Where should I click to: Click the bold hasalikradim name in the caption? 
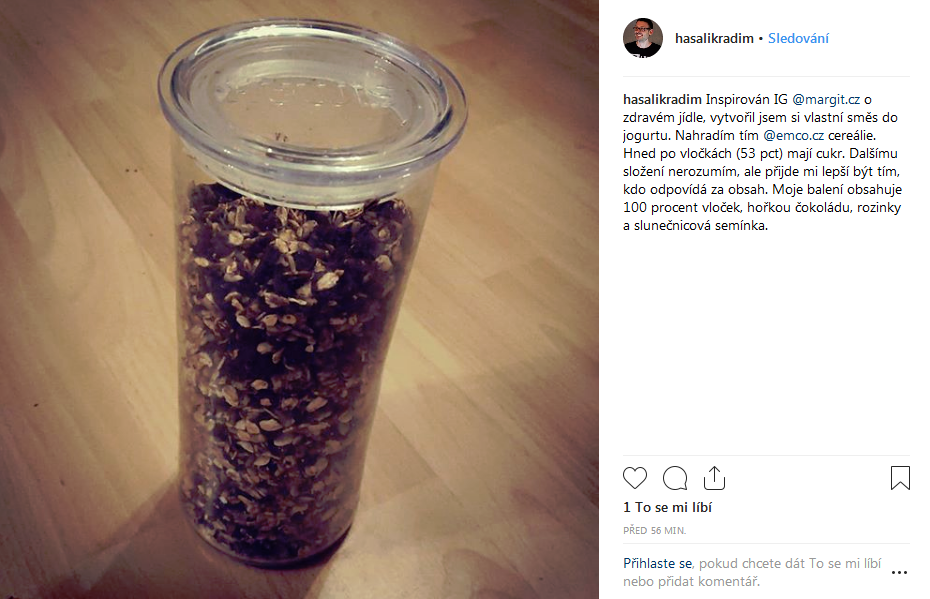click(x=662, y=99)
